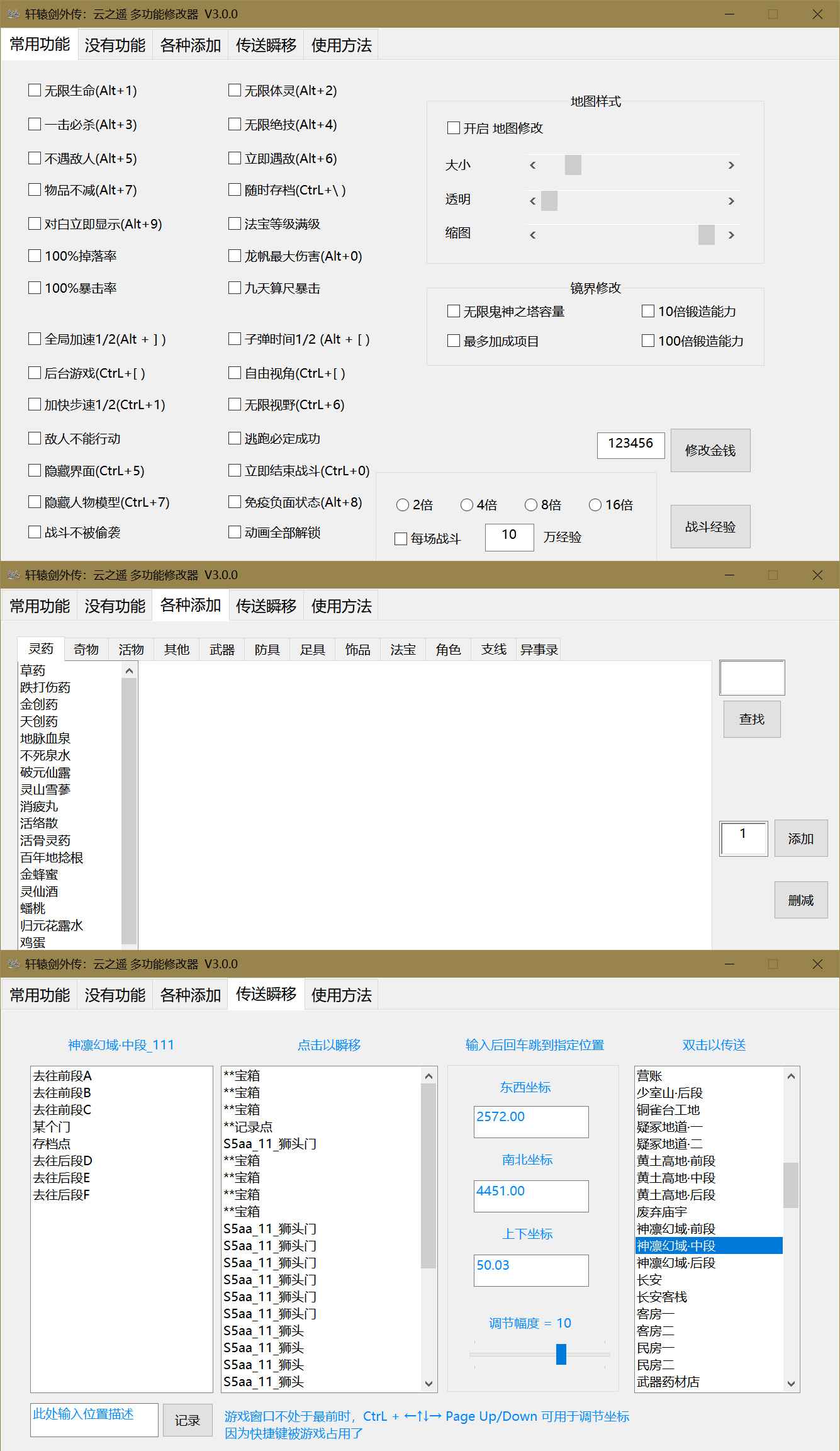Select the 8倍 experience radio button
Screen dimensions: 840x1451
(x=531, y=505)
